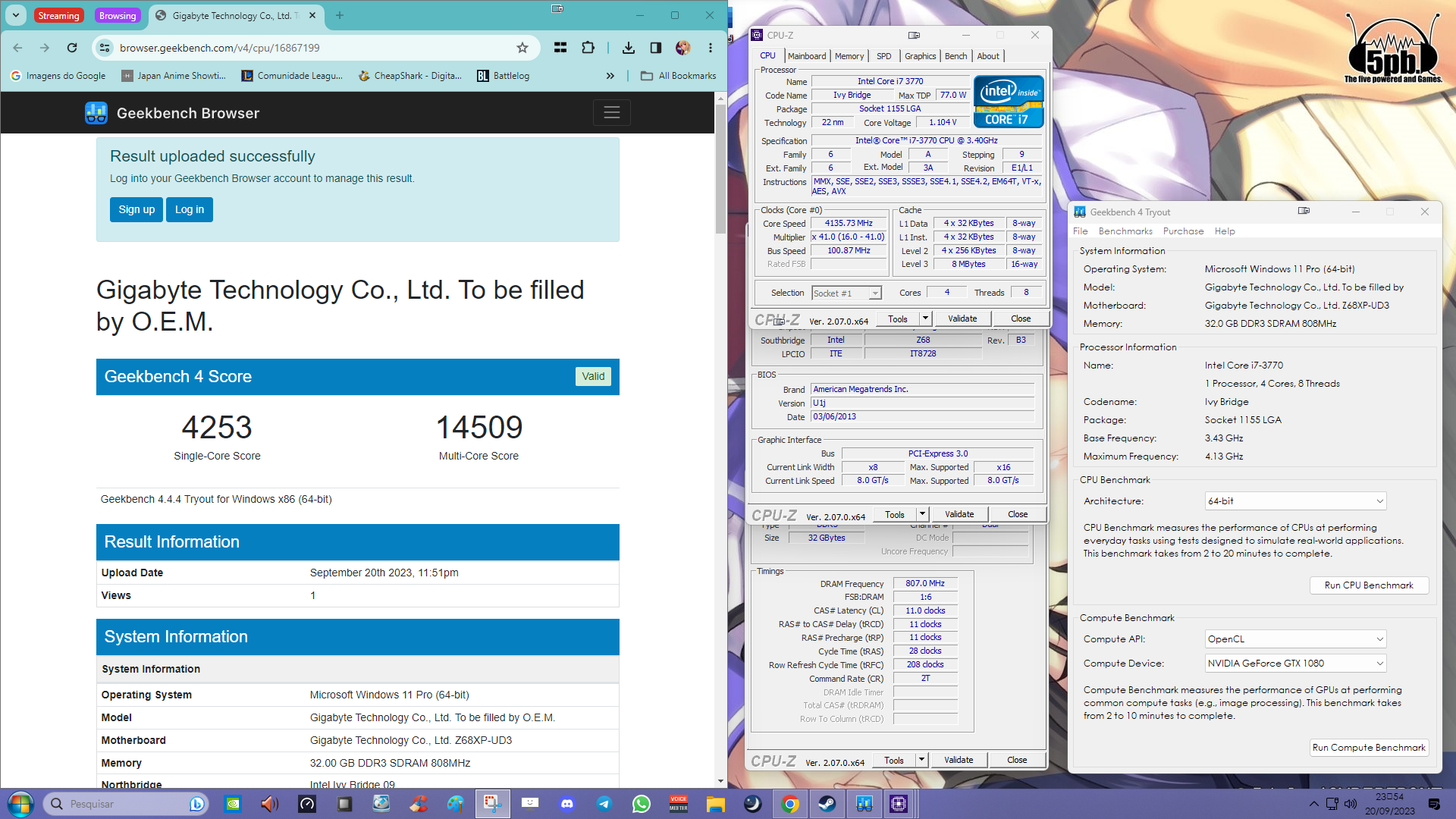
Task: Open Tools dropdown arrow in top CPU-Z window
Action: (925, 319)
